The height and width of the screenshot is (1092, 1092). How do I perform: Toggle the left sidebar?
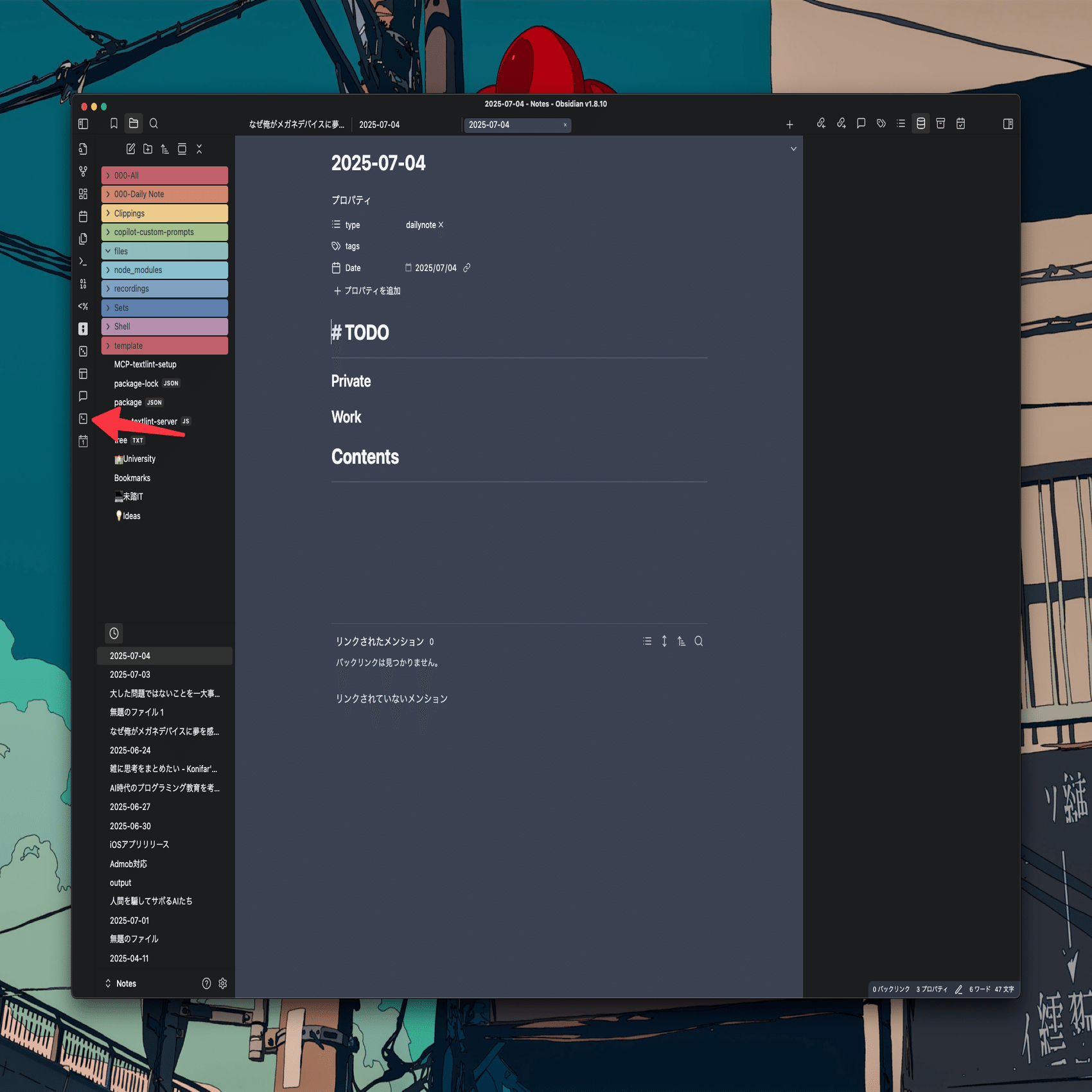[83, 123]
